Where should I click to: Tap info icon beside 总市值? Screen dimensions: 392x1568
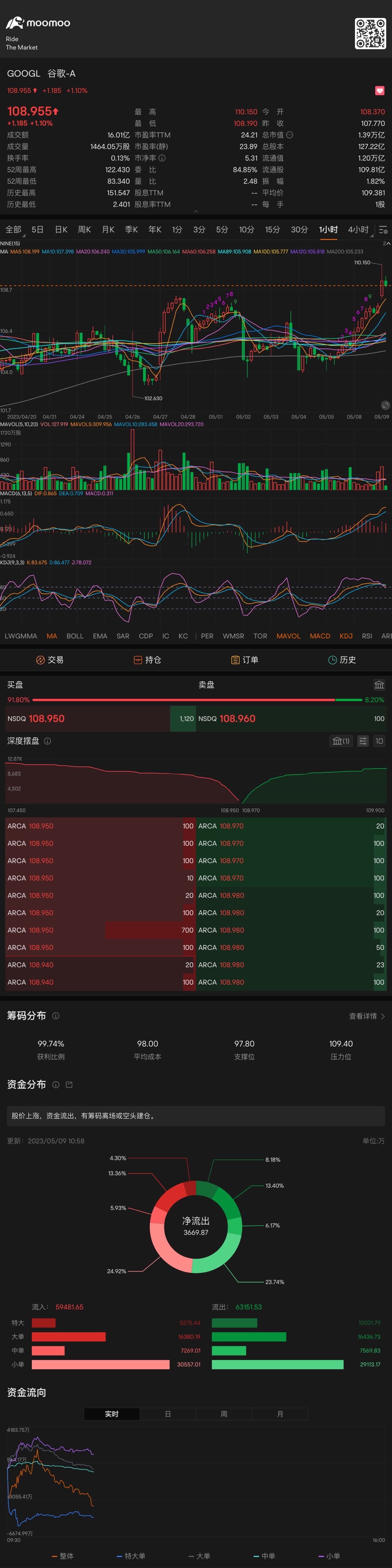[290, 135]
